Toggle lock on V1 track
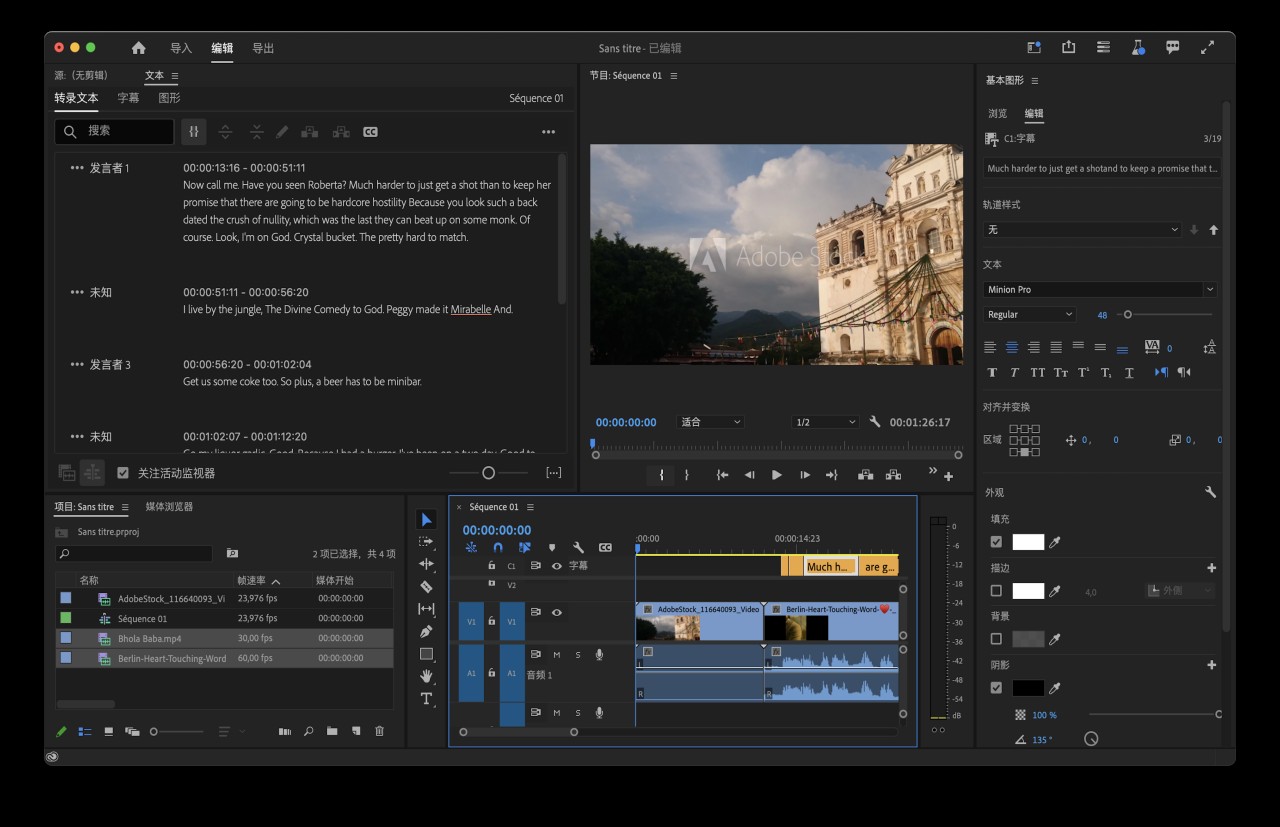 click(491, 621)
